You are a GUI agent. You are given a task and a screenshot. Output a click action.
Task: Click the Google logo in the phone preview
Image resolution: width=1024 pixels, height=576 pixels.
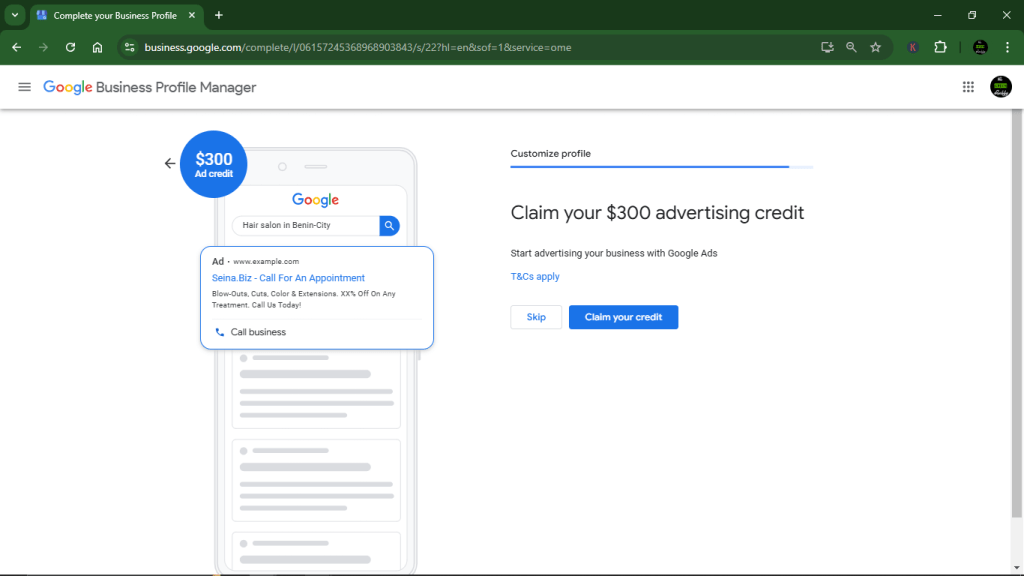(315, 199)
